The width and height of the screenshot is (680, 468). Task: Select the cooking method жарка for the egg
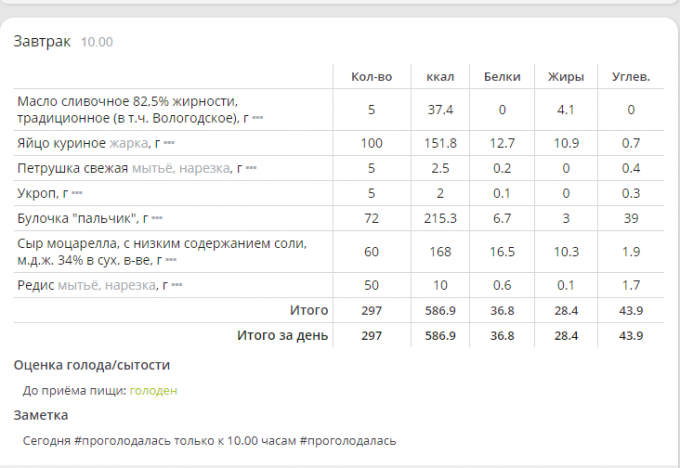pos(128,143)
